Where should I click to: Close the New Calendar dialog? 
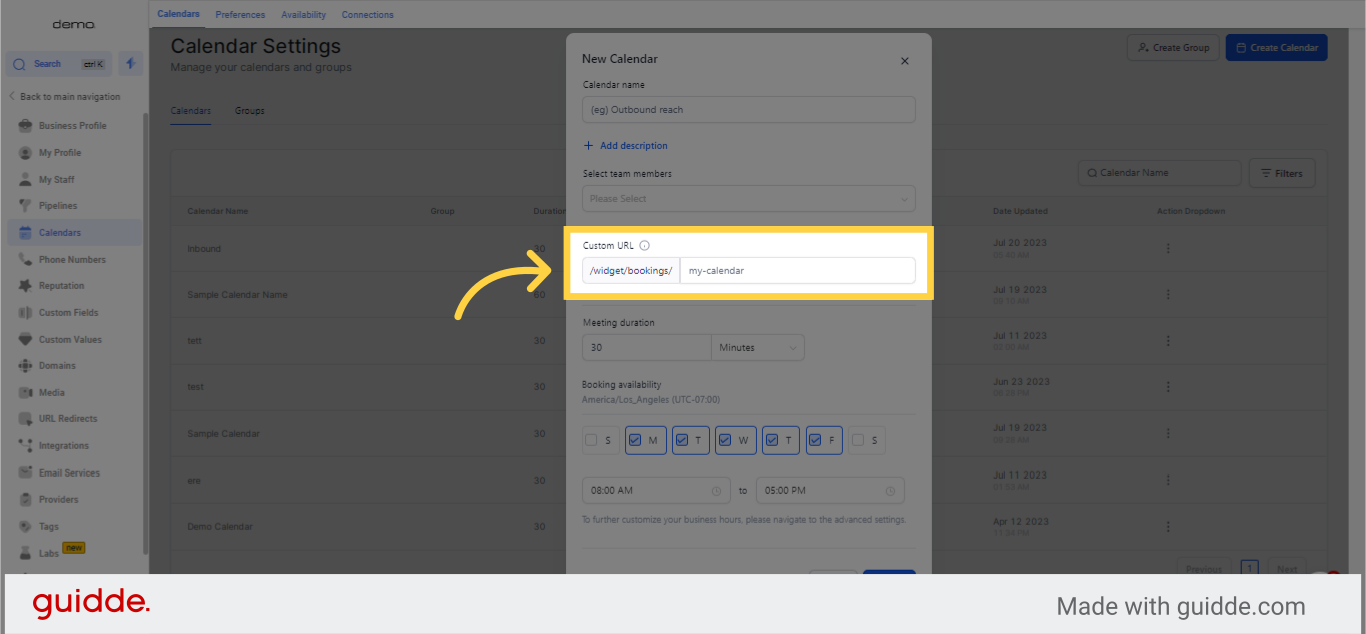point(904,61)
